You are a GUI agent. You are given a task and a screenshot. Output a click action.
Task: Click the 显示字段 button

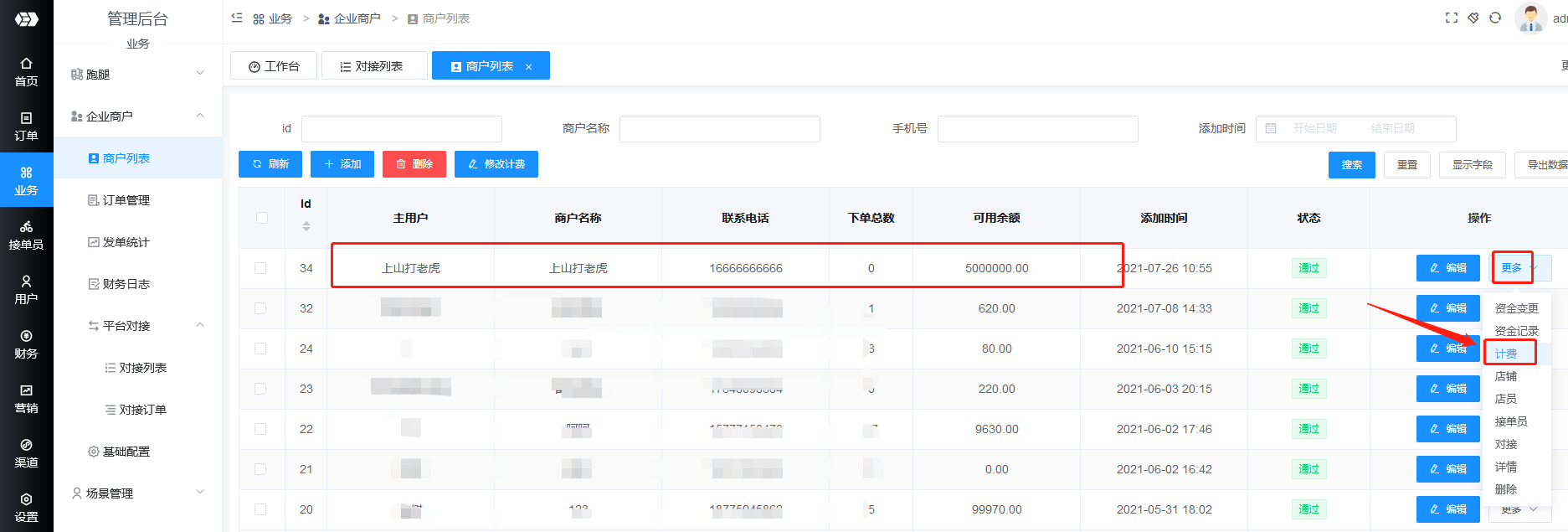pos(1473,165)
